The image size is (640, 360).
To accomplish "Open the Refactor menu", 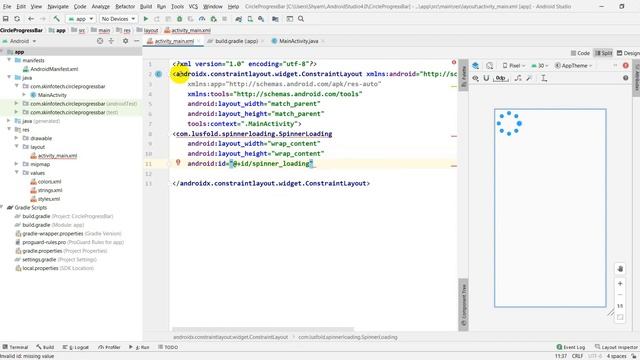I will (125, 7).
